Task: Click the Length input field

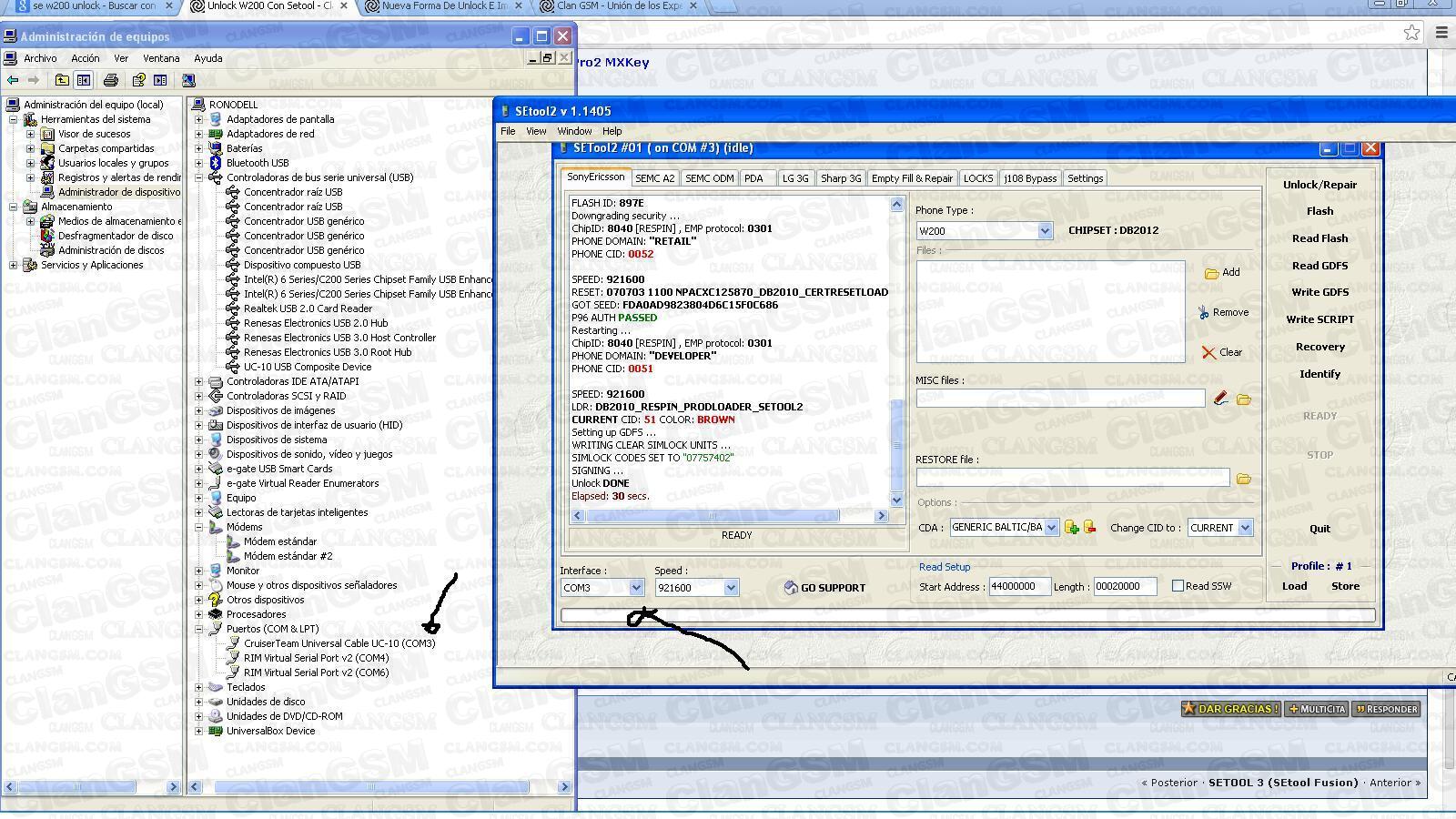Action: (1125, 587)
